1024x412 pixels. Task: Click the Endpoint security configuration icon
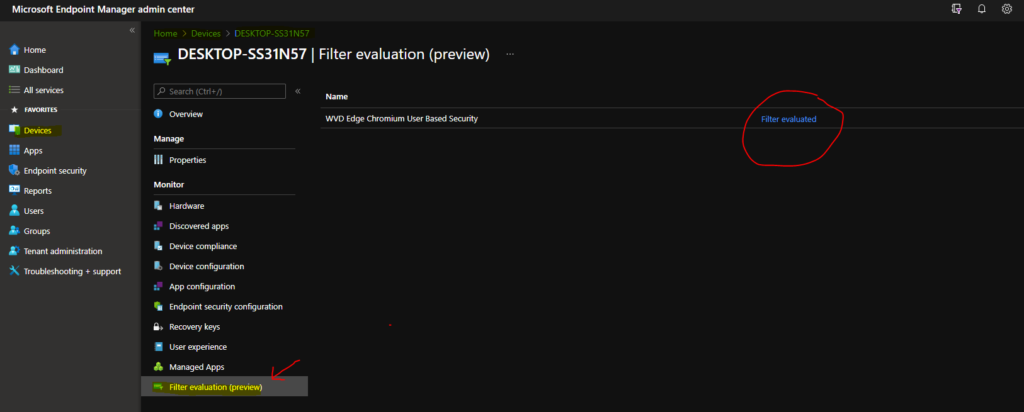[158, 306]
